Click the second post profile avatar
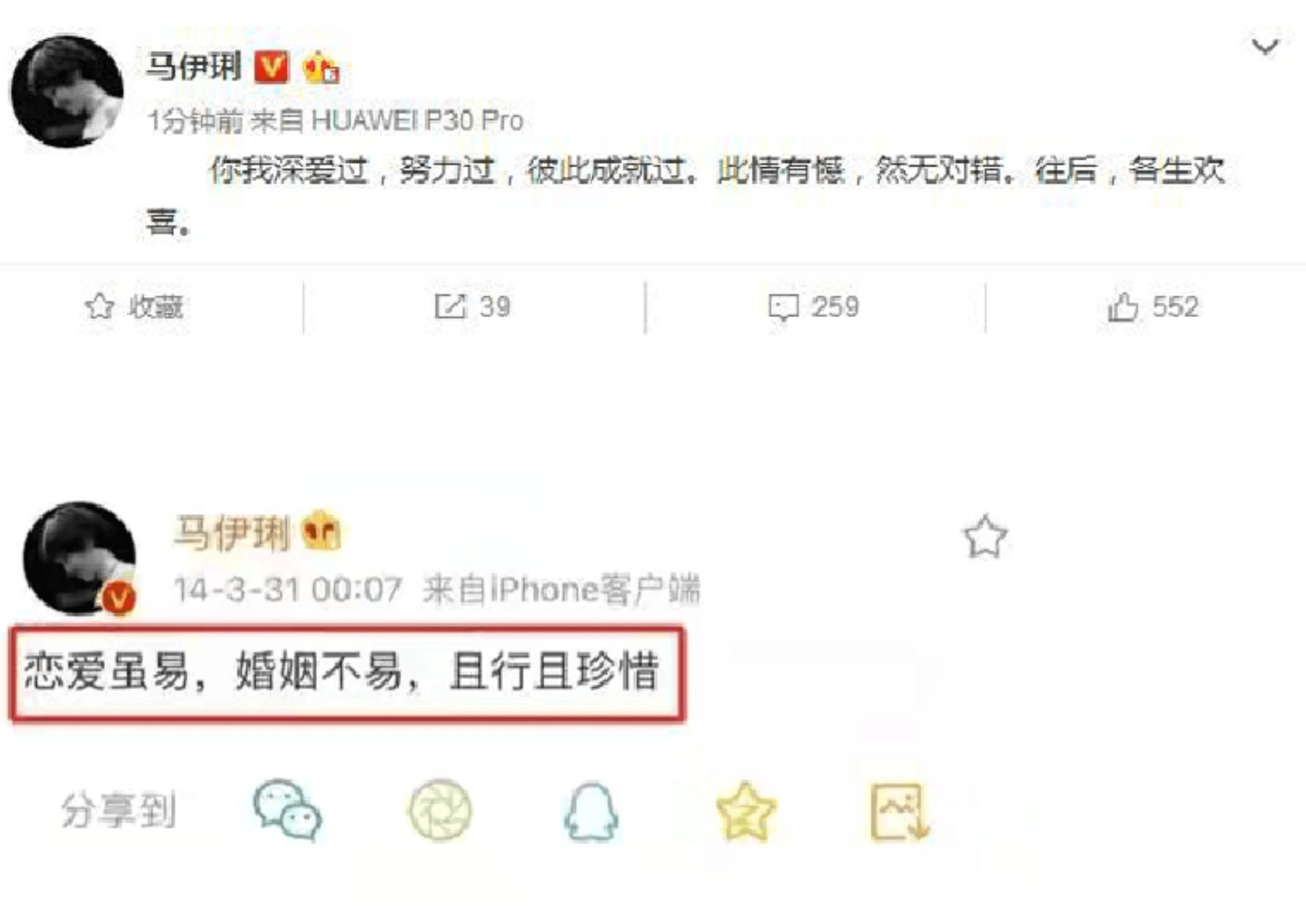The image size is (1306, 924). (80, 558)
